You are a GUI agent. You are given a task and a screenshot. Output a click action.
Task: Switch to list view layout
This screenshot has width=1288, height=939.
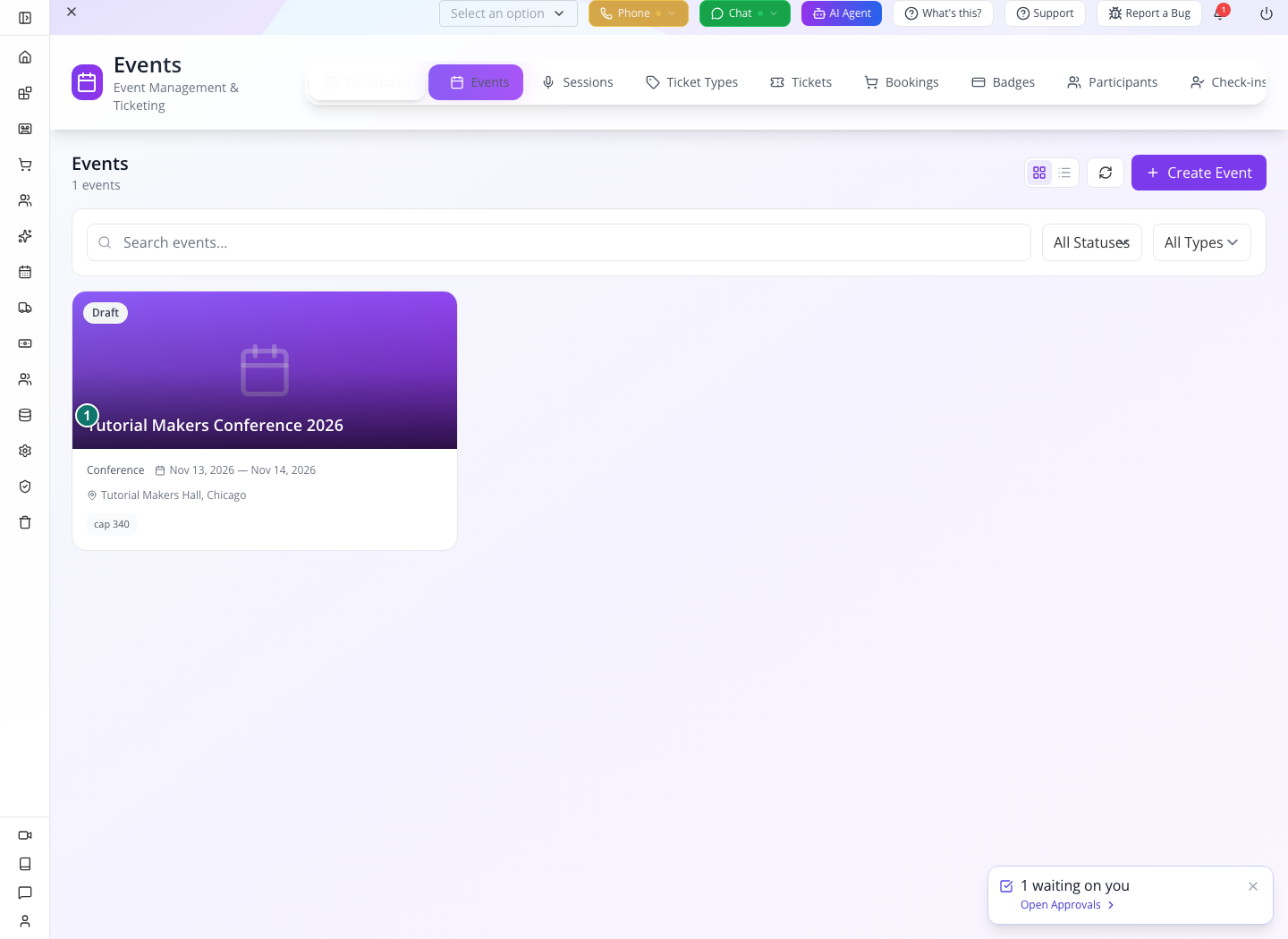[1064, 173]
